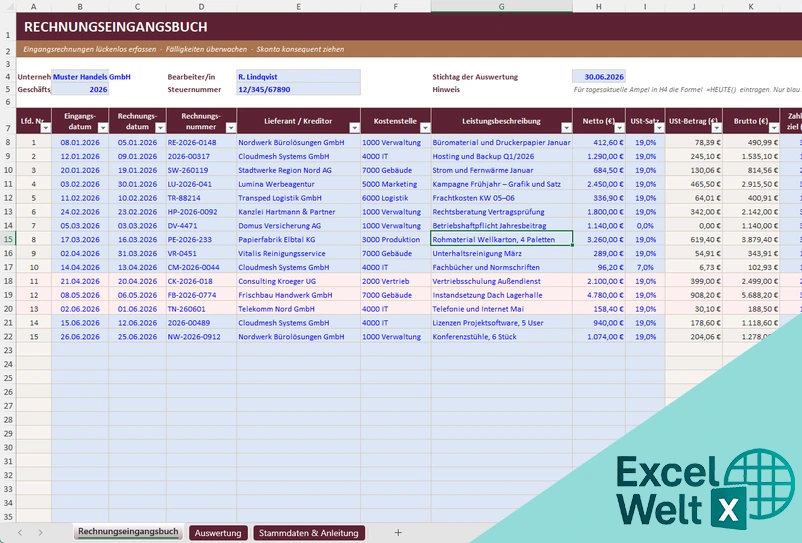Switch to the Rechnungseingangsbuch sheet tab

128,532
